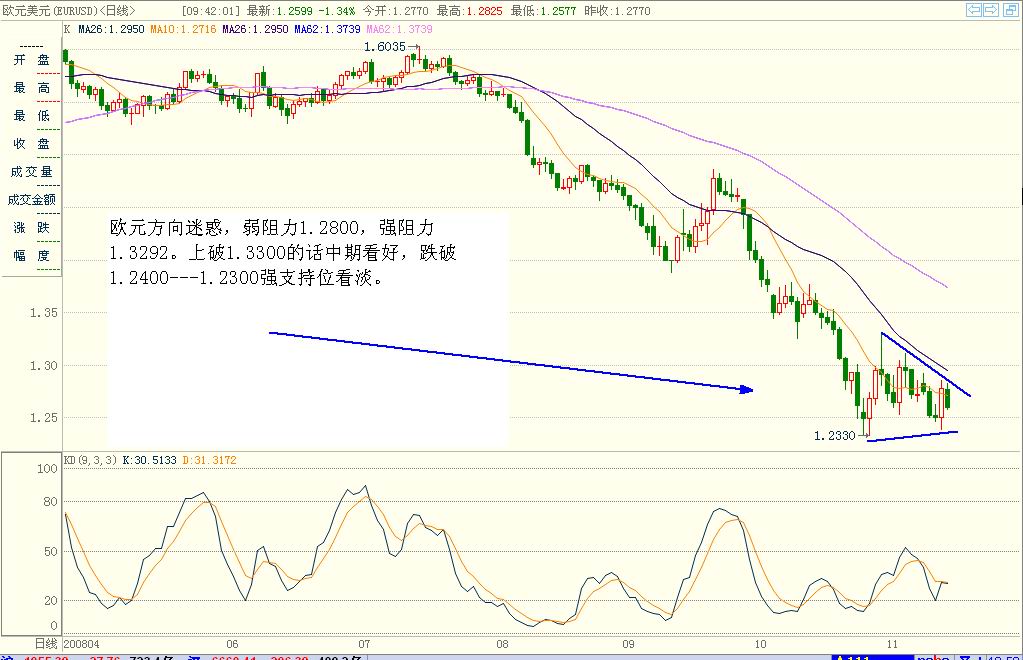Select 涨跌 in the left info panel
Viewport: 1023px width, 660px height.
tap(31, 228)
